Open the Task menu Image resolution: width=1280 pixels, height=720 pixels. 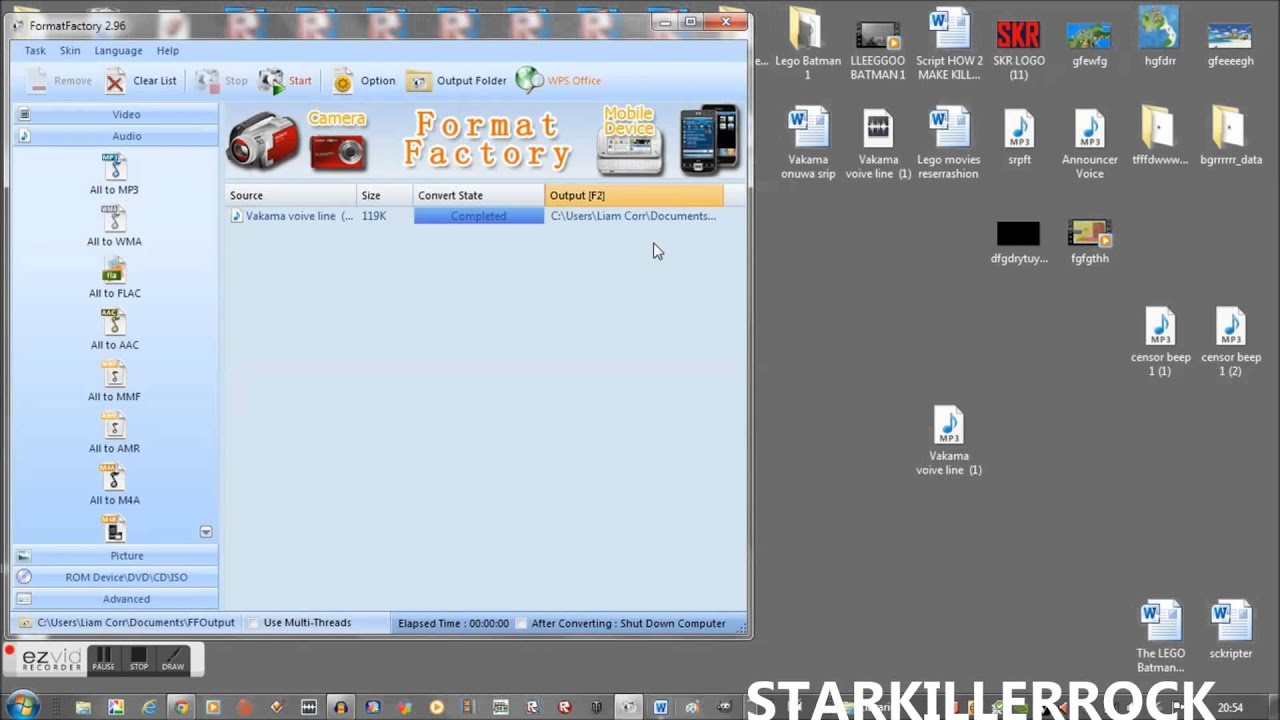tap(35, 50)
